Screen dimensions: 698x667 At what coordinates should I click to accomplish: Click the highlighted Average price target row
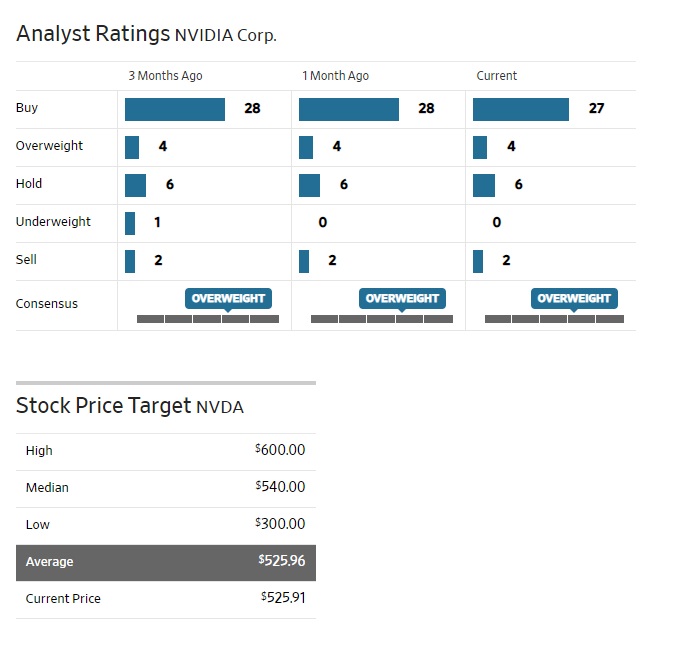(x=166, y=562)
